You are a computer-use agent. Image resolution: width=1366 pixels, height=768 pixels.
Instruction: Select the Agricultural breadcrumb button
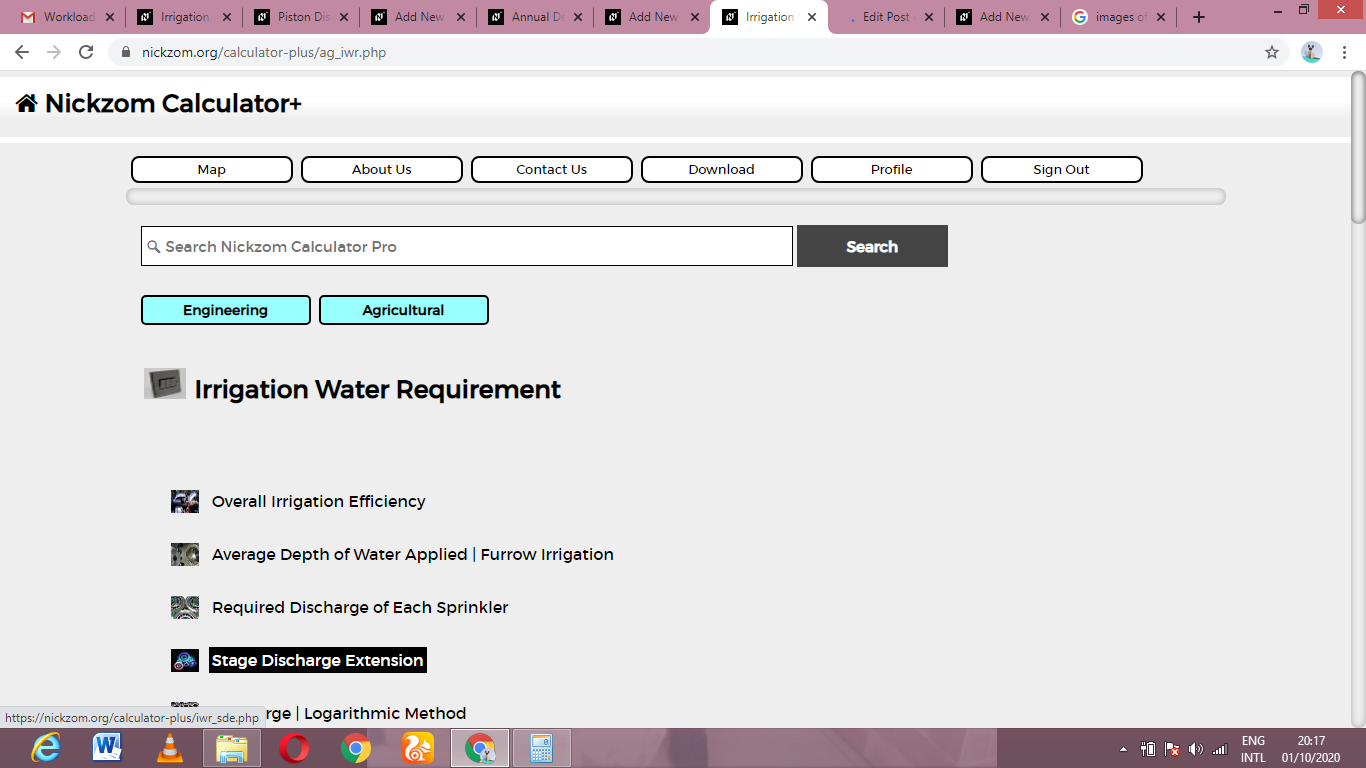pos(404,310)
